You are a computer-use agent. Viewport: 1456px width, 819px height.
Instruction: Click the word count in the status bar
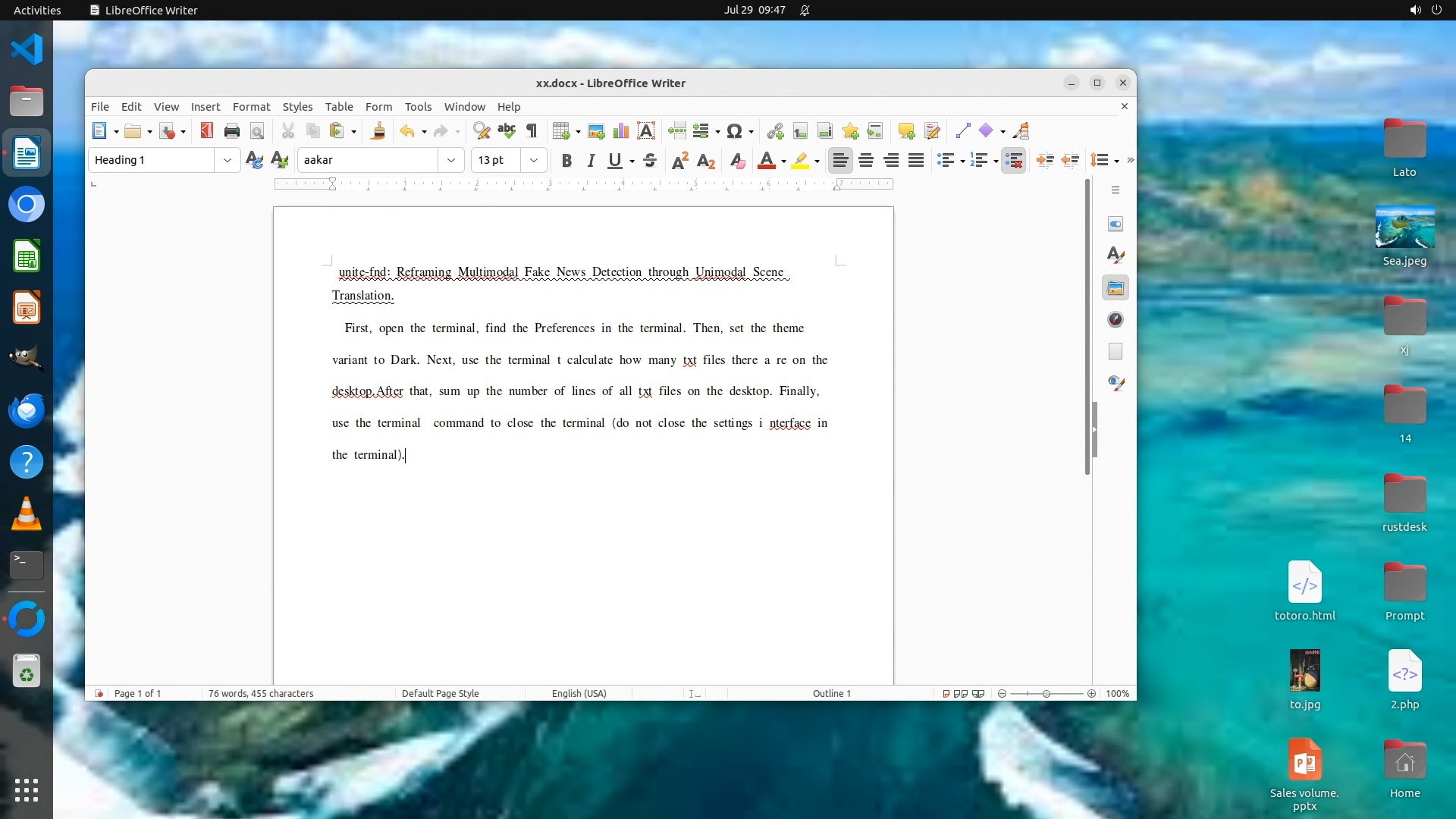(x=260, y=693)
